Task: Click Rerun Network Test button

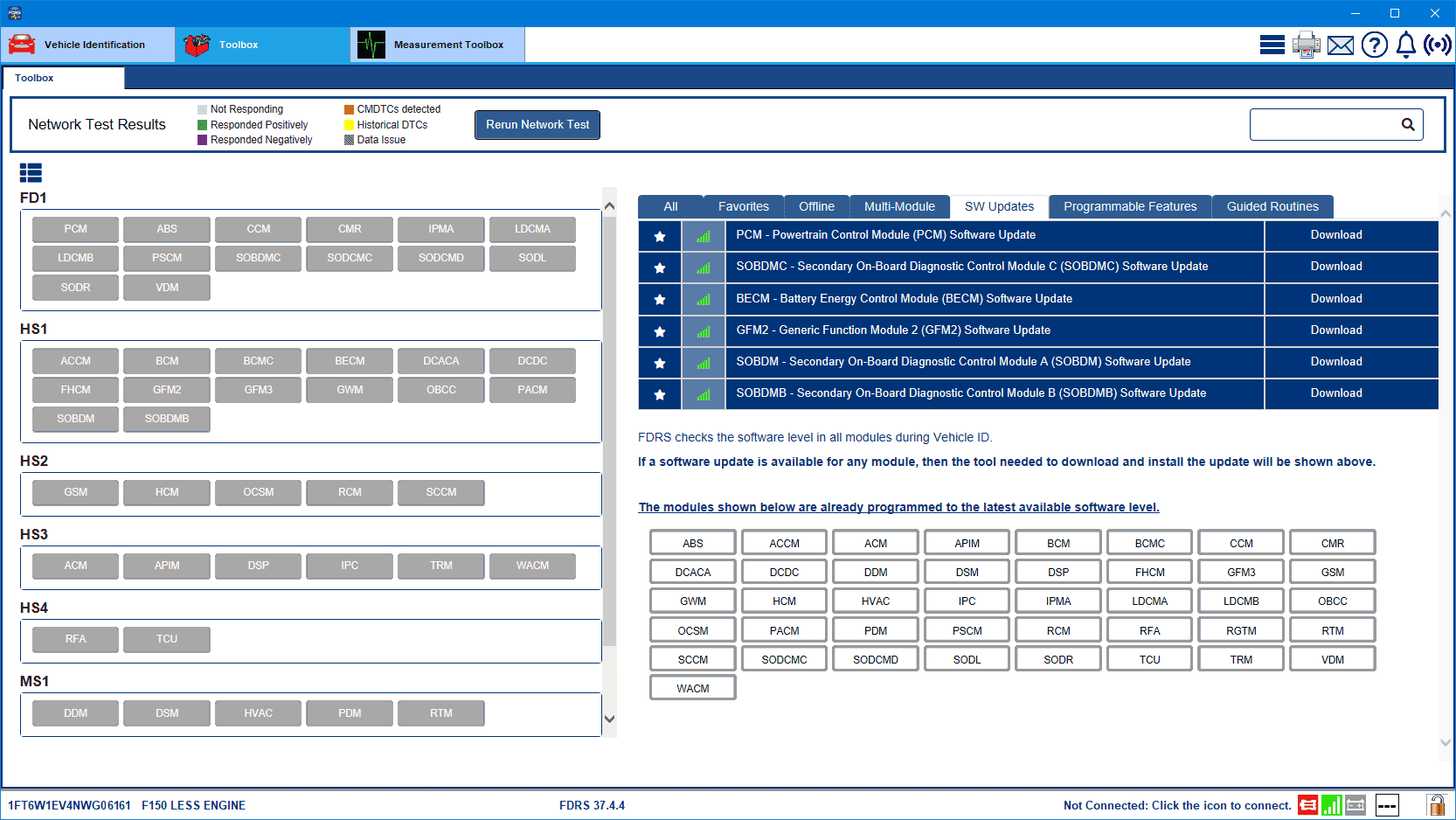Action: (537, 125)
